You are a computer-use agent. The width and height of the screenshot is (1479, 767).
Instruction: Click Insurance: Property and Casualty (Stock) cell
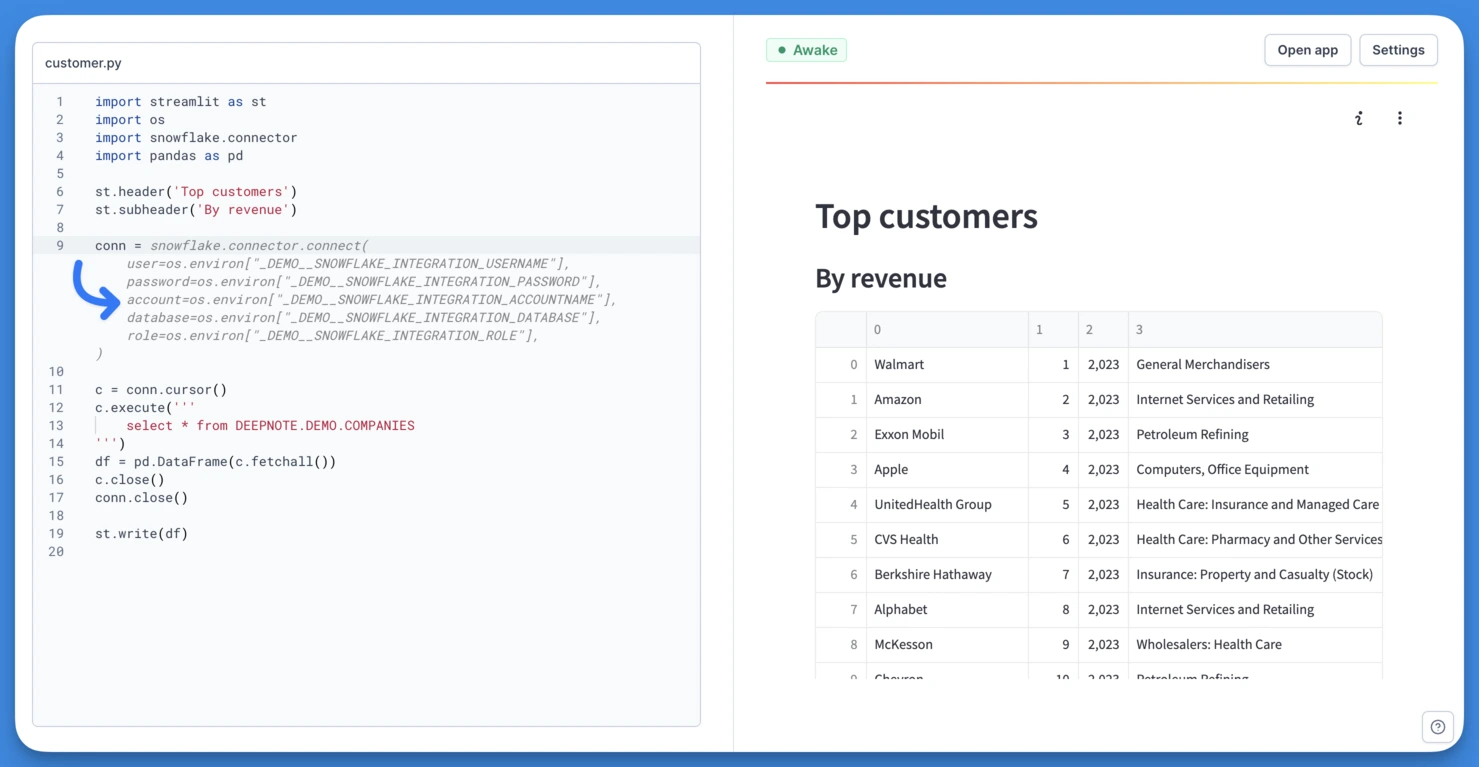[1255, 574]
